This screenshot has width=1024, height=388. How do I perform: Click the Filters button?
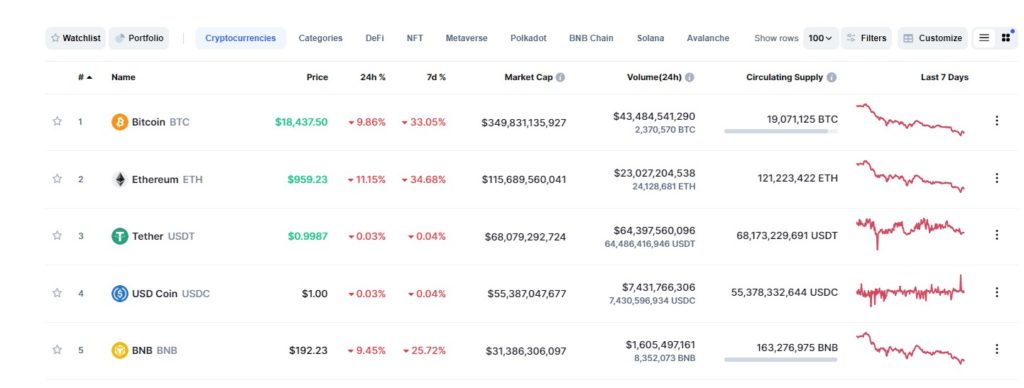pos(867,38)
